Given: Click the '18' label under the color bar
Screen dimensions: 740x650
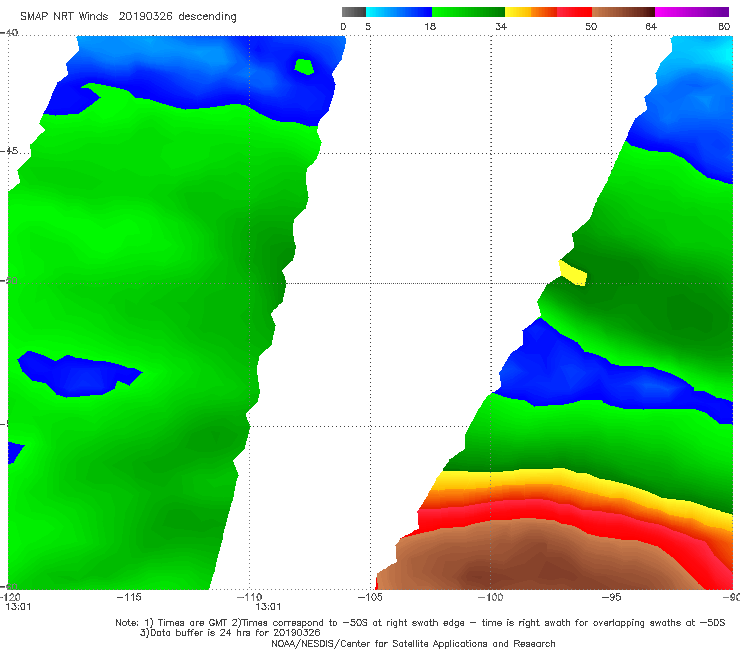Looking at the screenshot, I should 430,26.
